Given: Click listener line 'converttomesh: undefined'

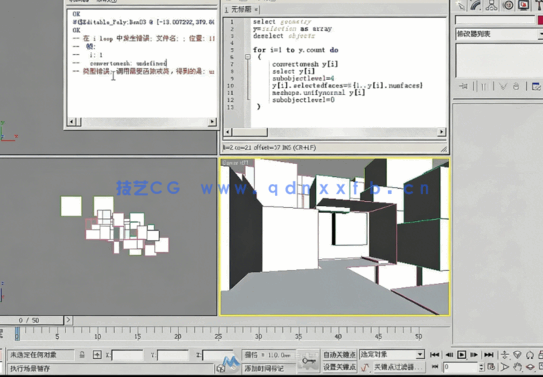Looking at the screenshot, I should tap(128, 63).
